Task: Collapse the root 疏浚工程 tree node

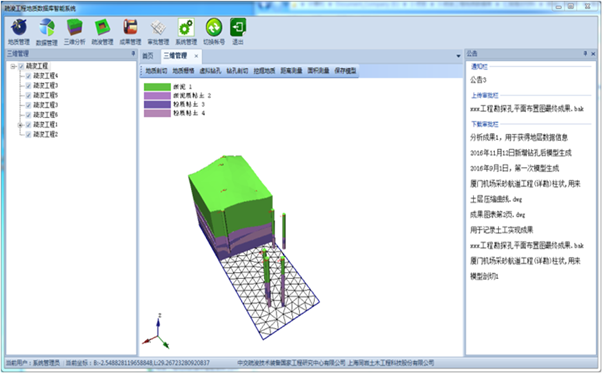Action: [x=13, y=66]
